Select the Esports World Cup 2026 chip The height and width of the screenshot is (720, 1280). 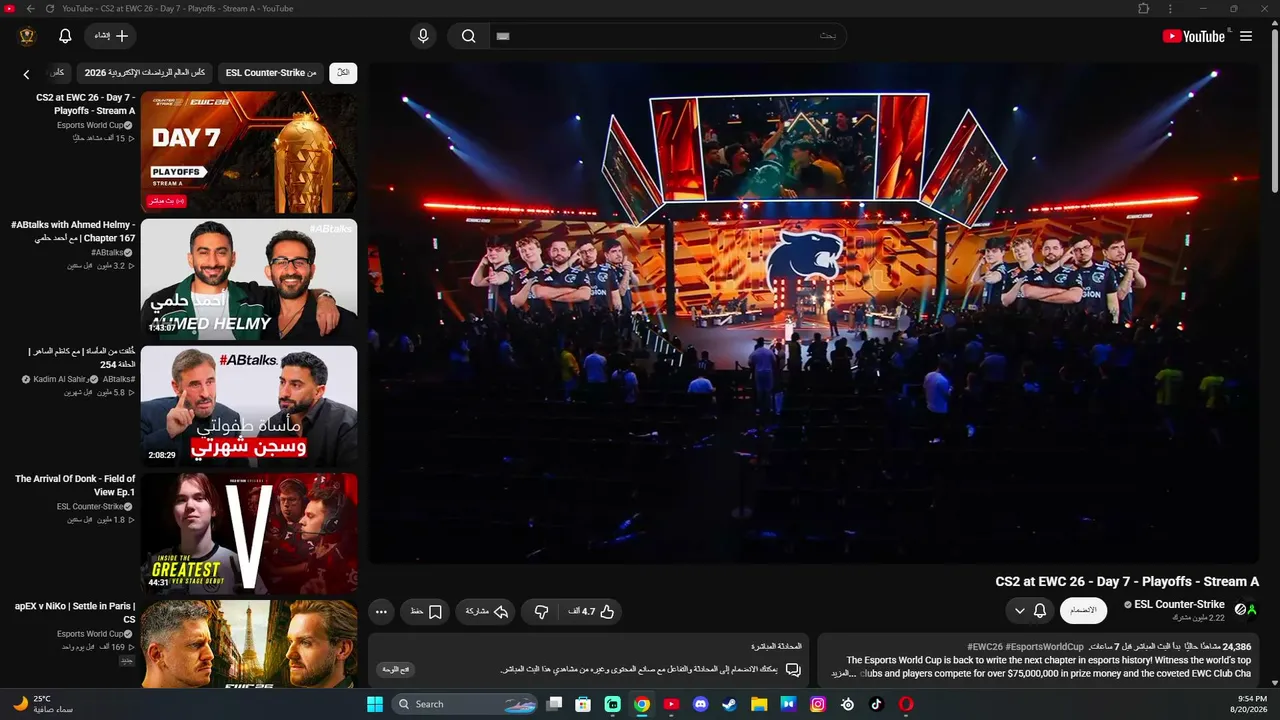(145, 73)
